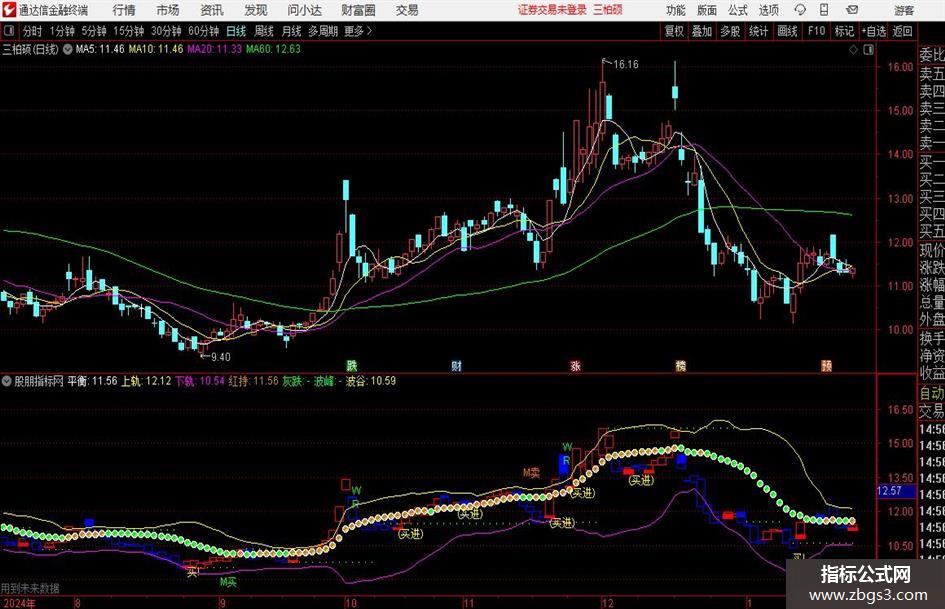Click the 游客 guest account label

pyautogui.click(x=903, y=10)
